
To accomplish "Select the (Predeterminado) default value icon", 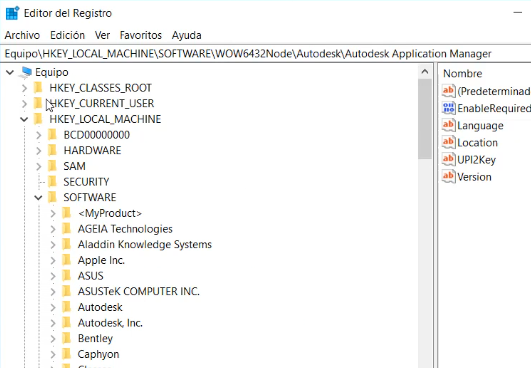I will (x=448, y=91).
